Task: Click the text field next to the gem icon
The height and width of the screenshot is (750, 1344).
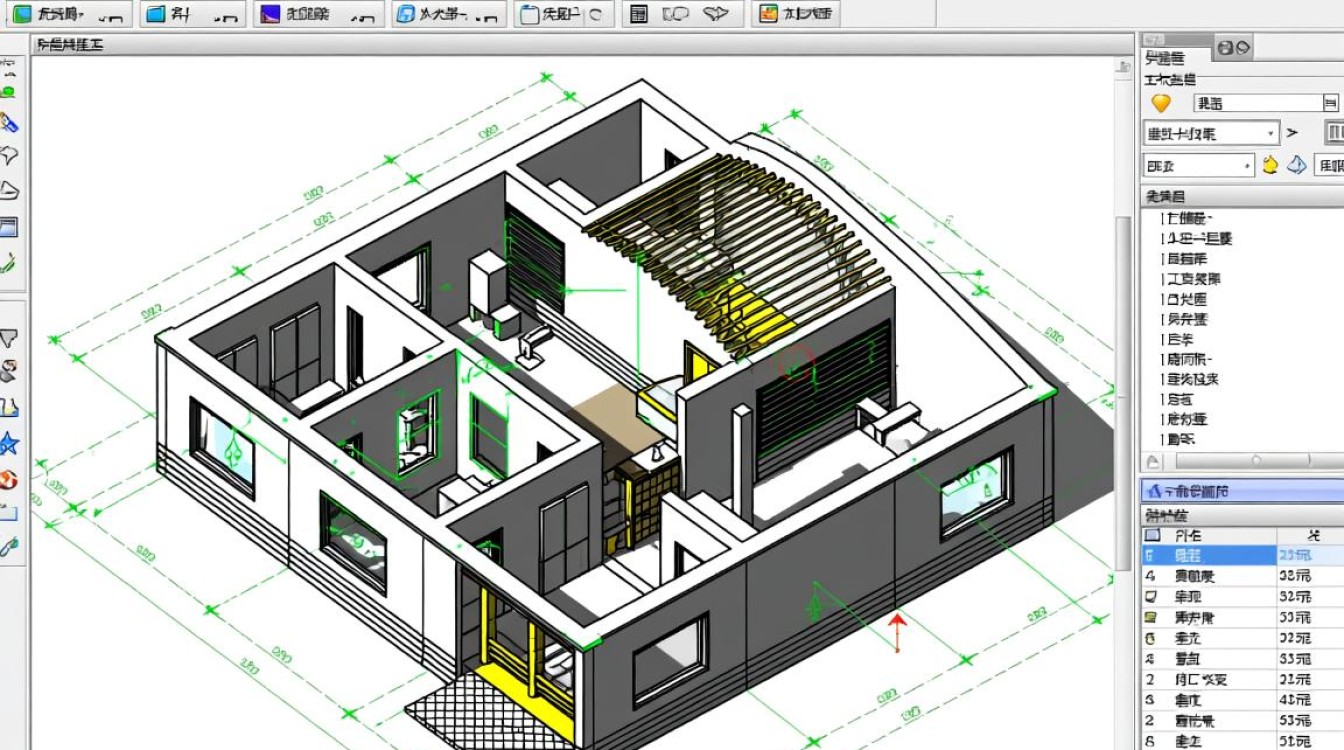Action: tap(1258, 103)
